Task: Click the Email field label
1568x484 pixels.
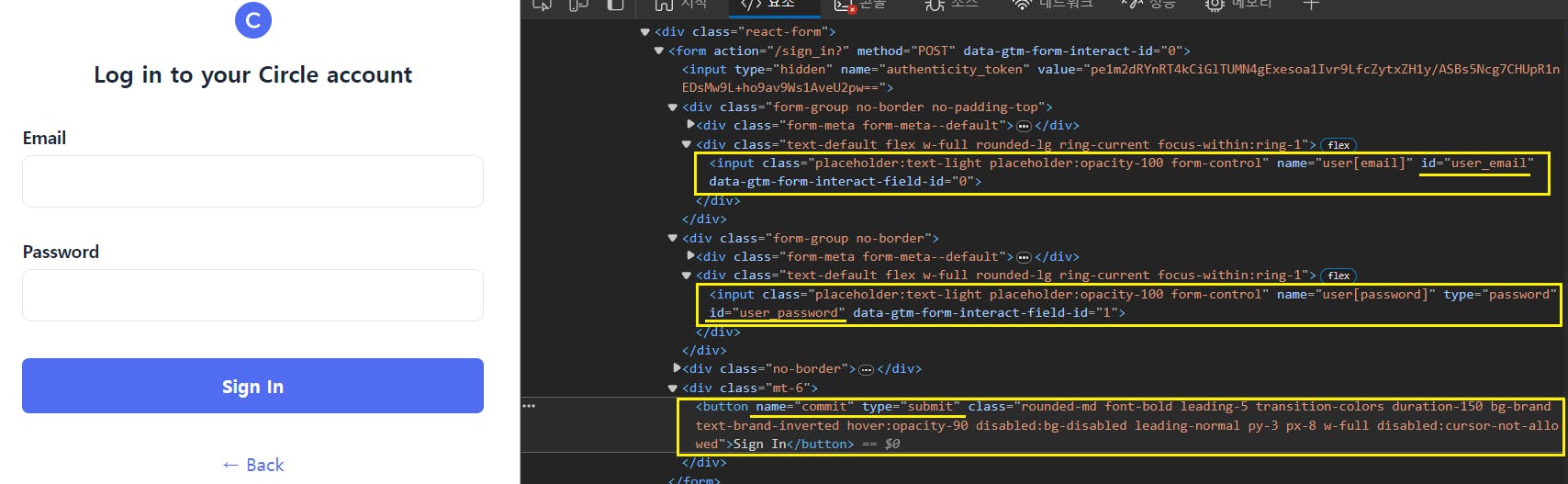Action: click(44, 138)
